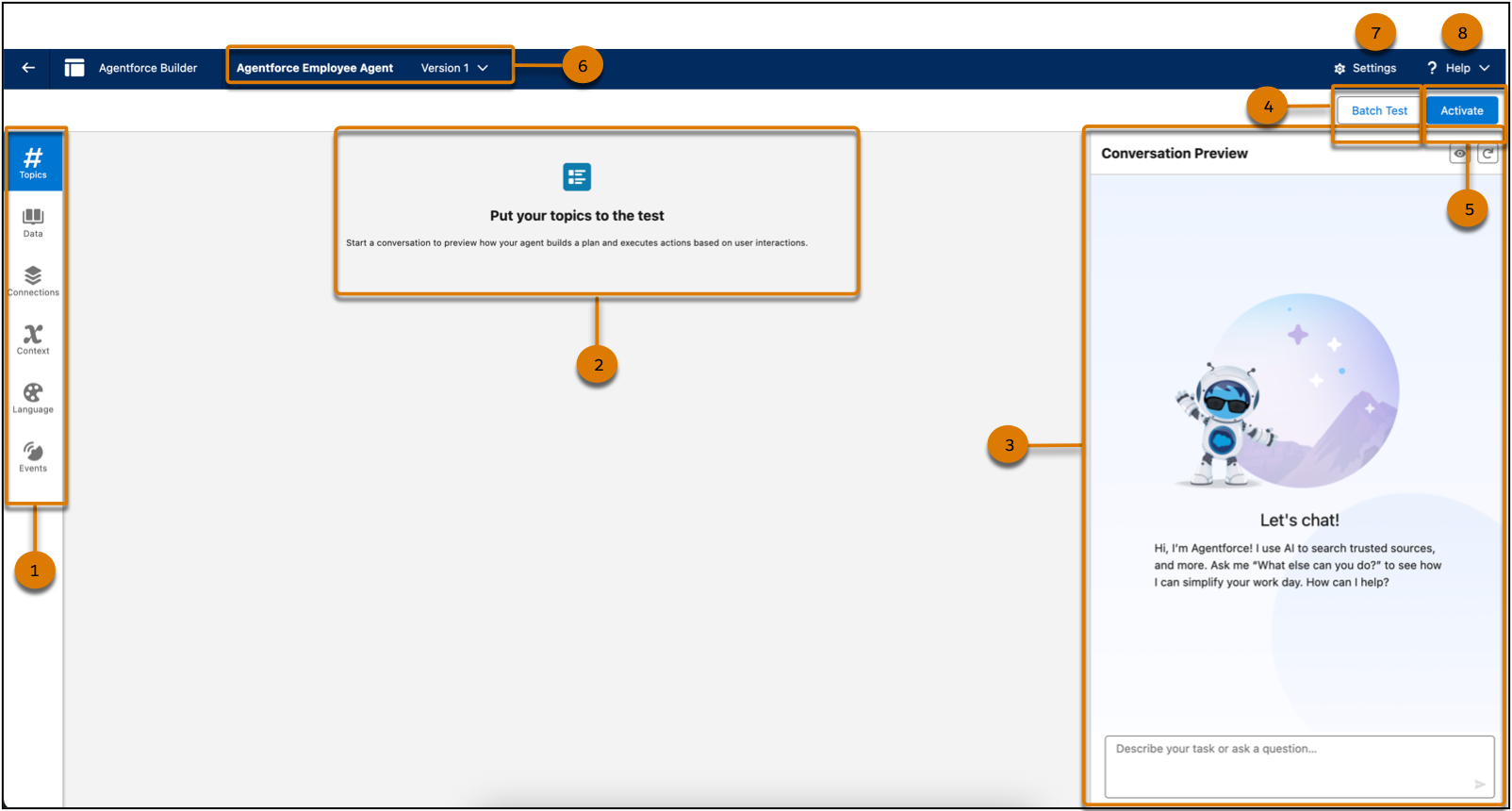Click the back arrow in header

pyautogui.click(x=28, y=68)
